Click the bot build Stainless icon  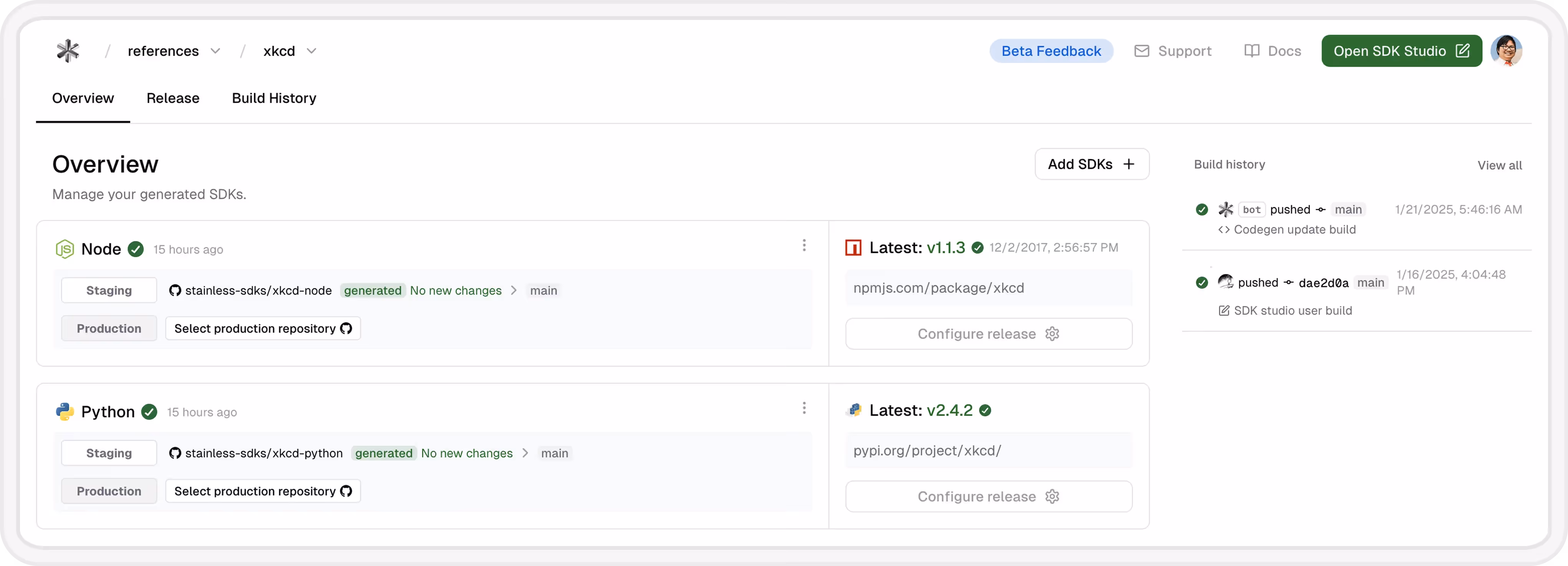click(x=1225, y=210)
